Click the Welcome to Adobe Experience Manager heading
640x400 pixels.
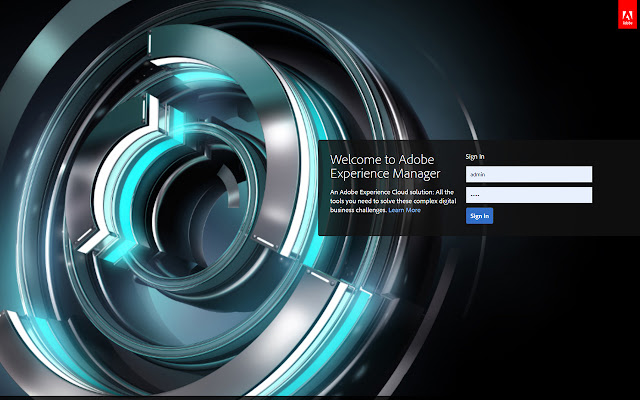[x=385, y=167]
